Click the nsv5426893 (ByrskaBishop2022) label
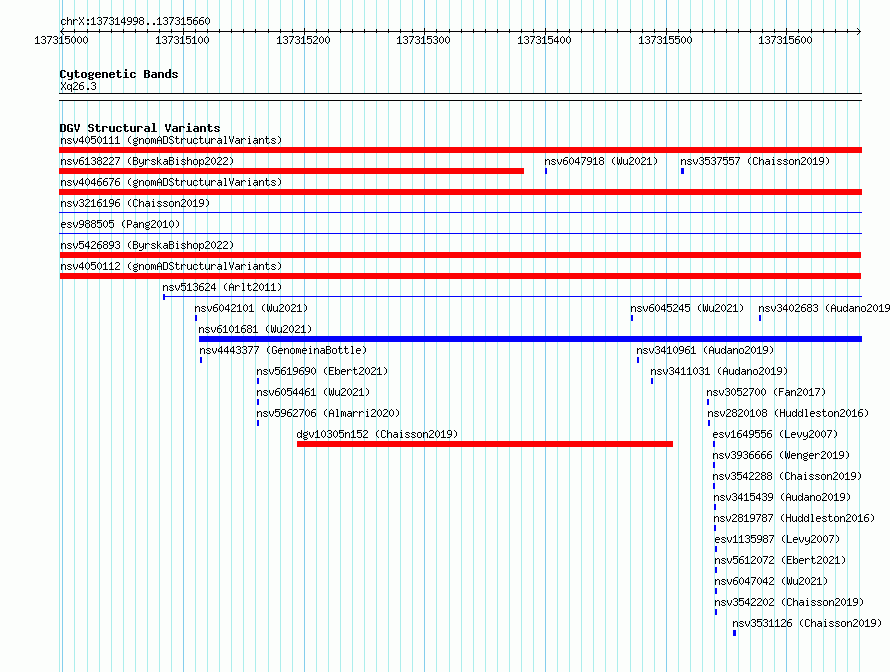This screenshot has width=890, height=672. tap(147, 245)
